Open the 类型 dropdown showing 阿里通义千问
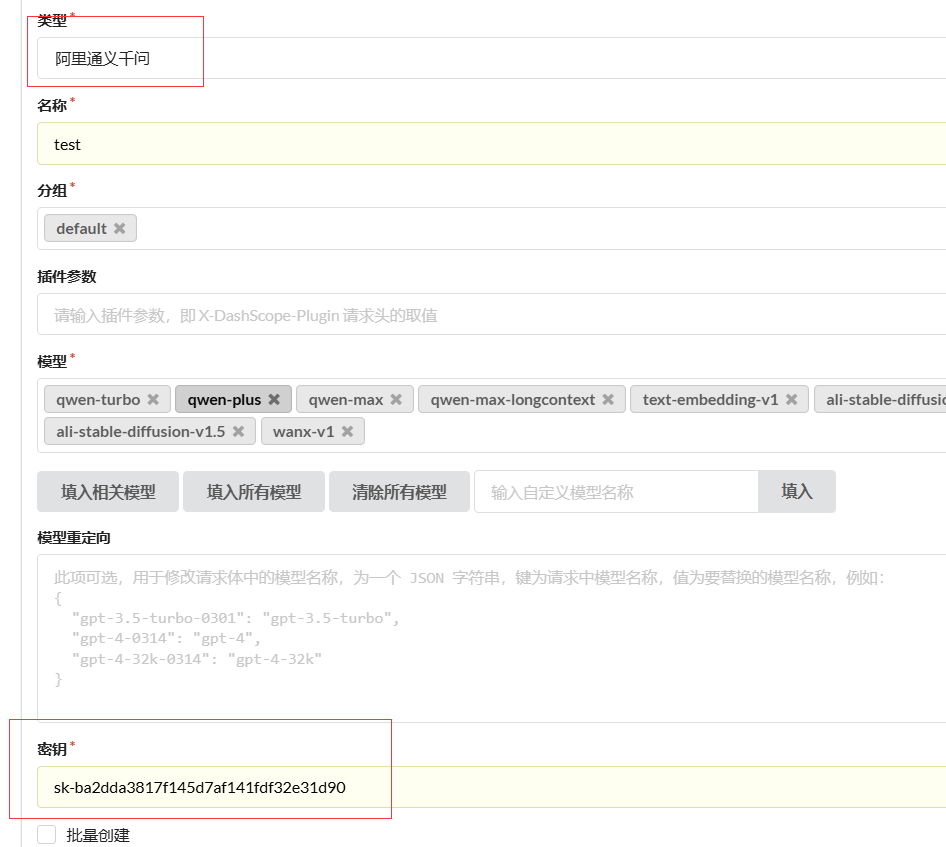Viewport: 946px width, 847px height. coord(490,59)
